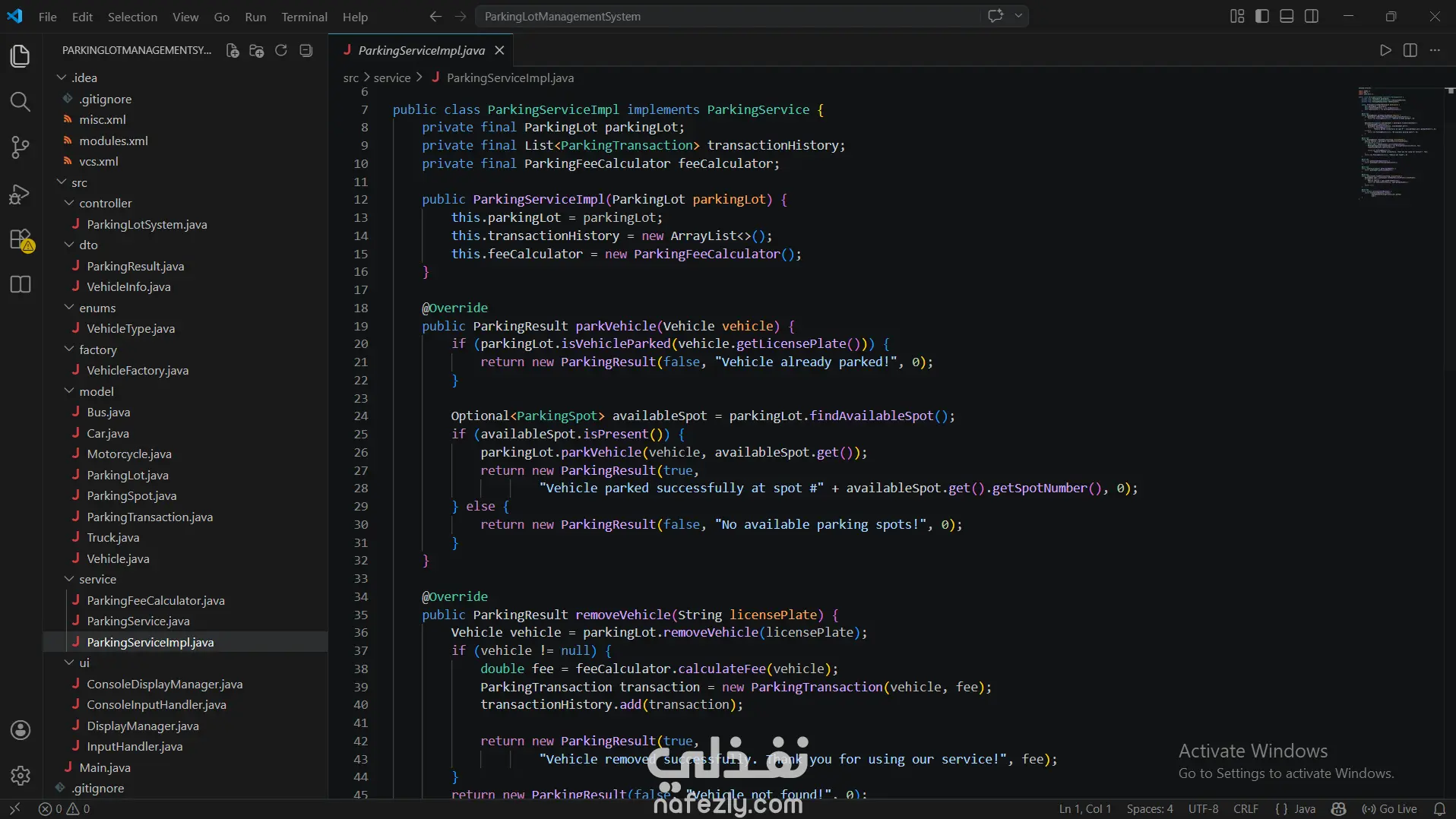
Task: Collapse all folders in Explorer
Action: point(305,50)
